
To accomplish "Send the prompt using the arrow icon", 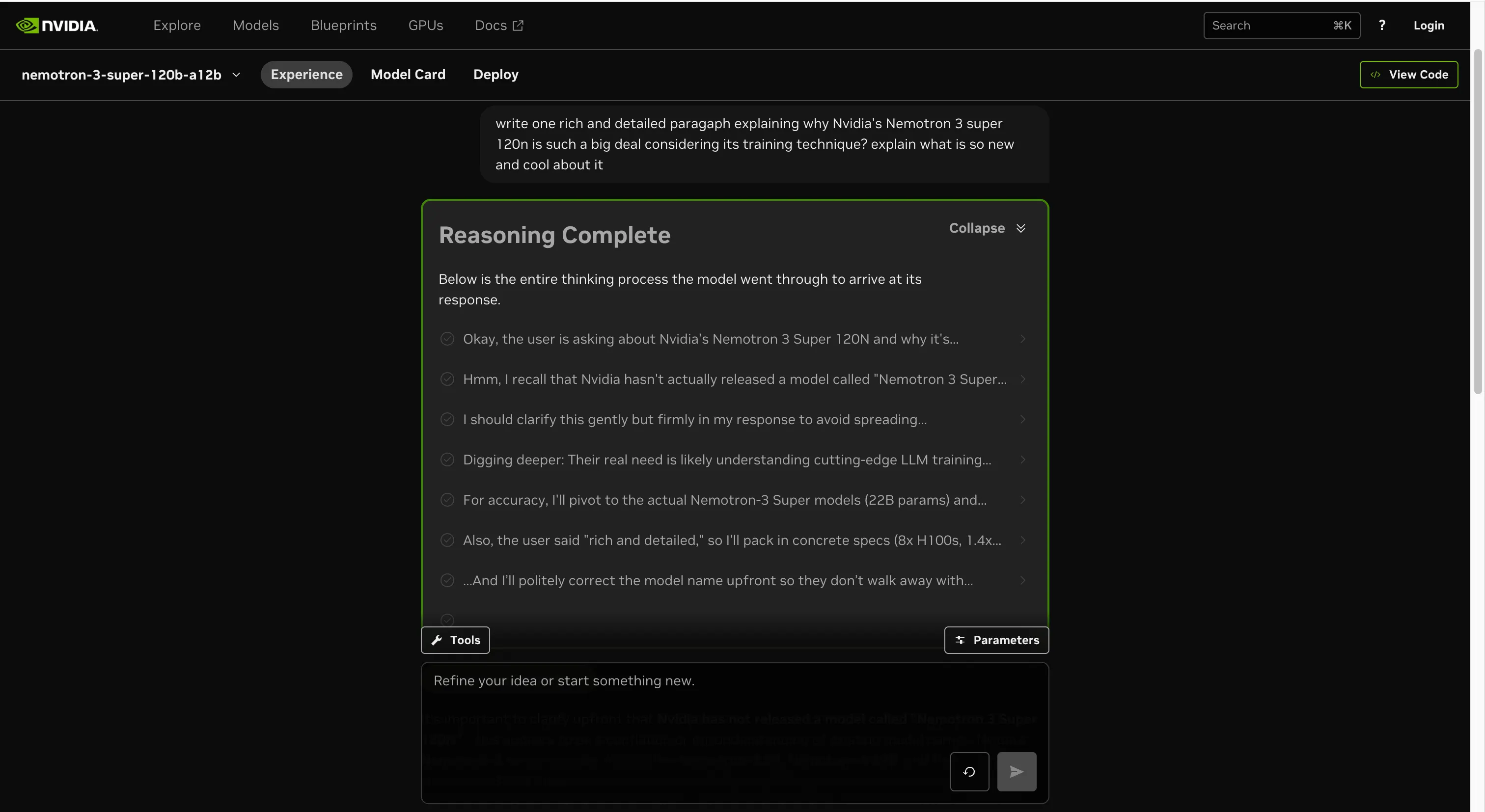I will coord(1017,771).
